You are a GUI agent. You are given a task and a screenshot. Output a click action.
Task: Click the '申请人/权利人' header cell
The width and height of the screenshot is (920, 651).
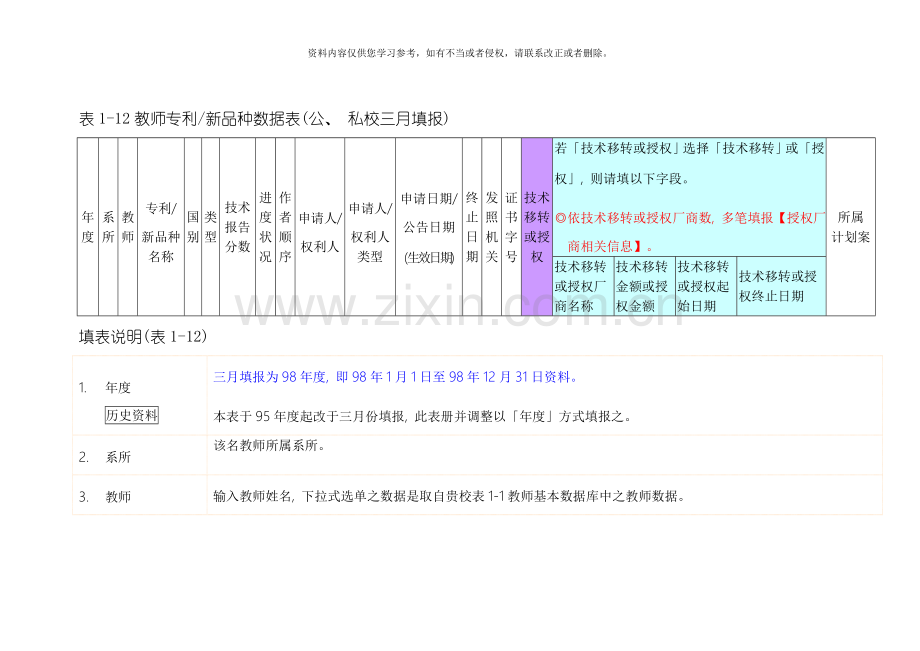[320, 227]
